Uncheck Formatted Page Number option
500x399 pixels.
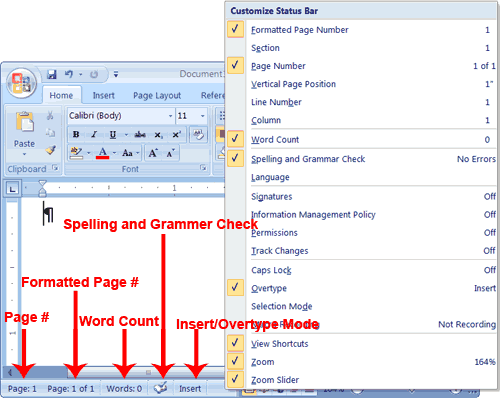pos(235,29)
